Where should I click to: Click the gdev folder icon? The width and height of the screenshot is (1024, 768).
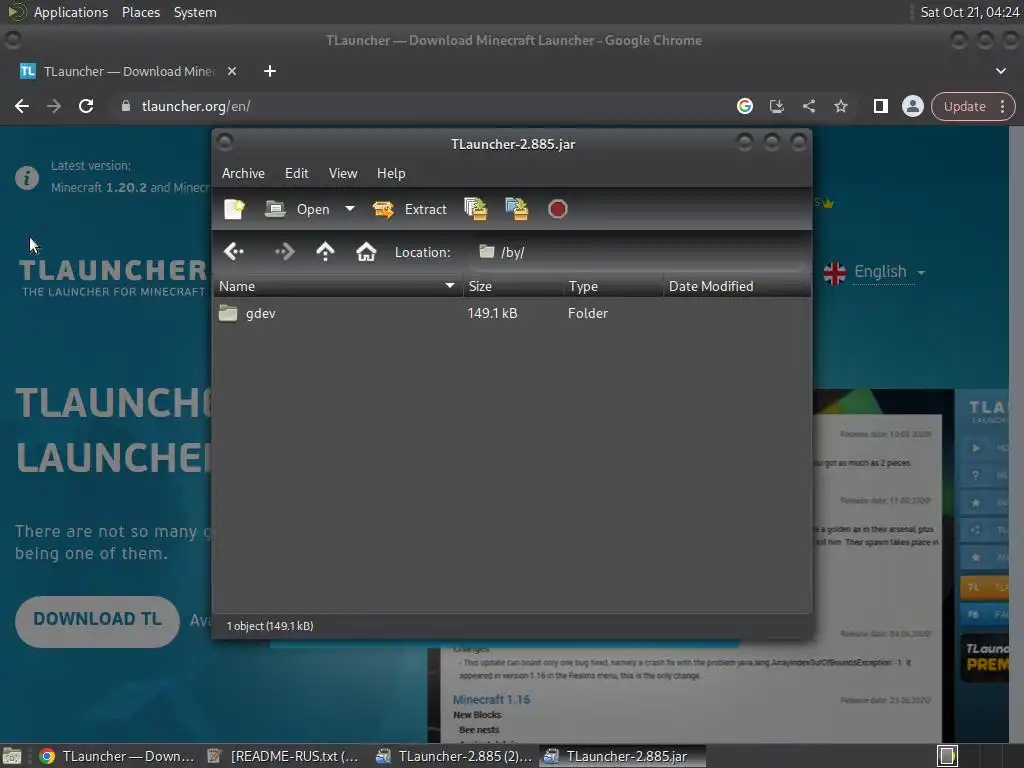pyautogui.click(x=228, y=313)
